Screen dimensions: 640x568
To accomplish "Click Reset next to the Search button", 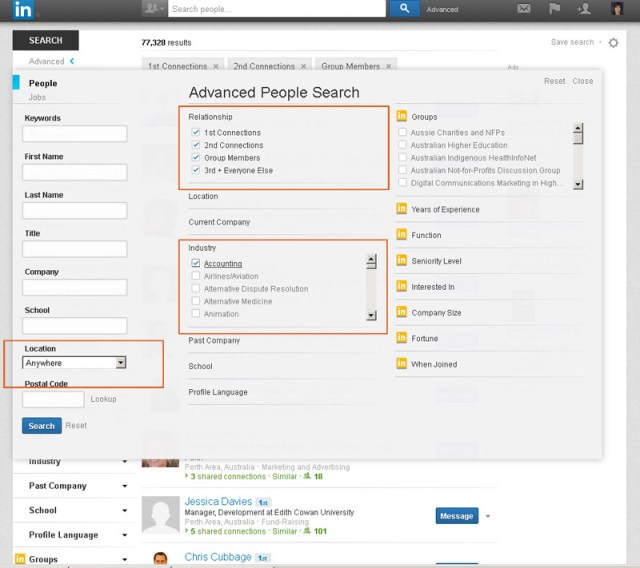I will point(76,425).
